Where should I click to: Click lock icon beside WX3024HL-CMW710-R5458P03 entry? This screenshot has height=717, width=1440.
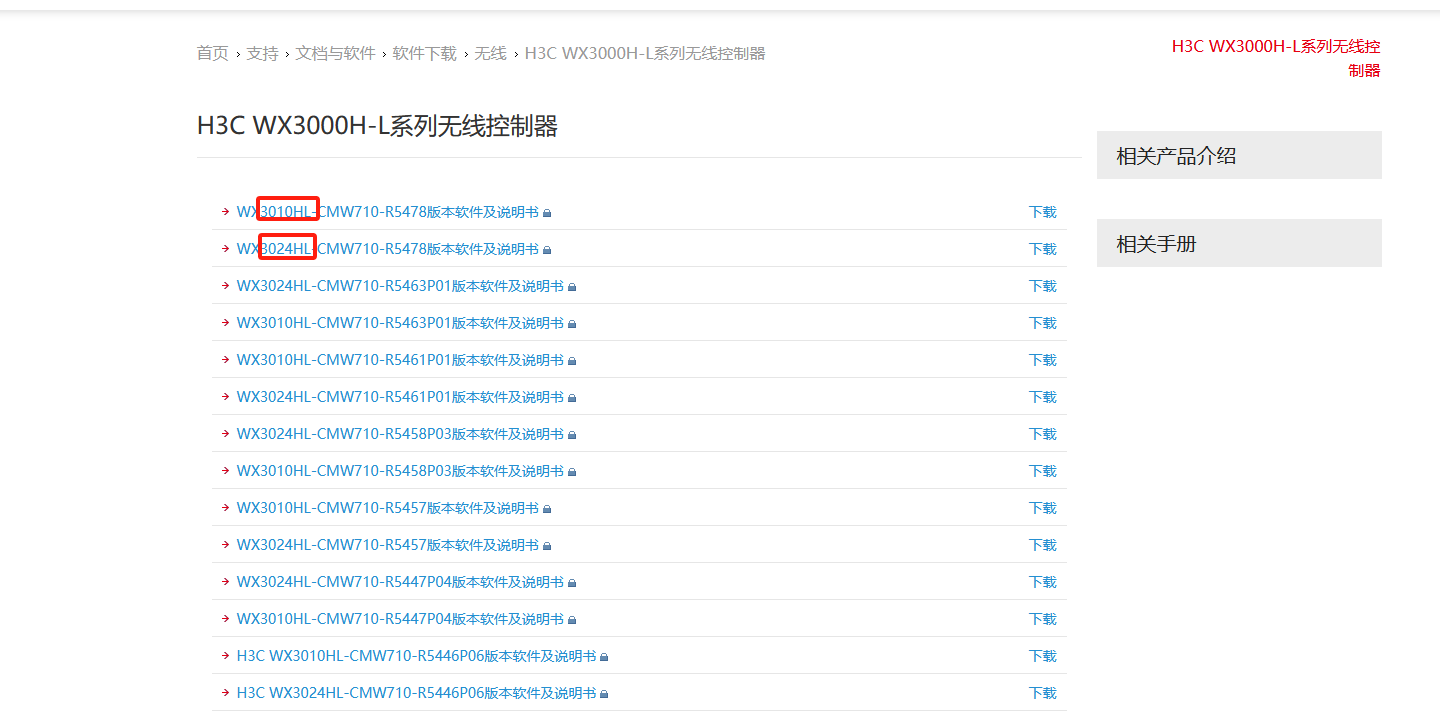[x=572, y=435]
